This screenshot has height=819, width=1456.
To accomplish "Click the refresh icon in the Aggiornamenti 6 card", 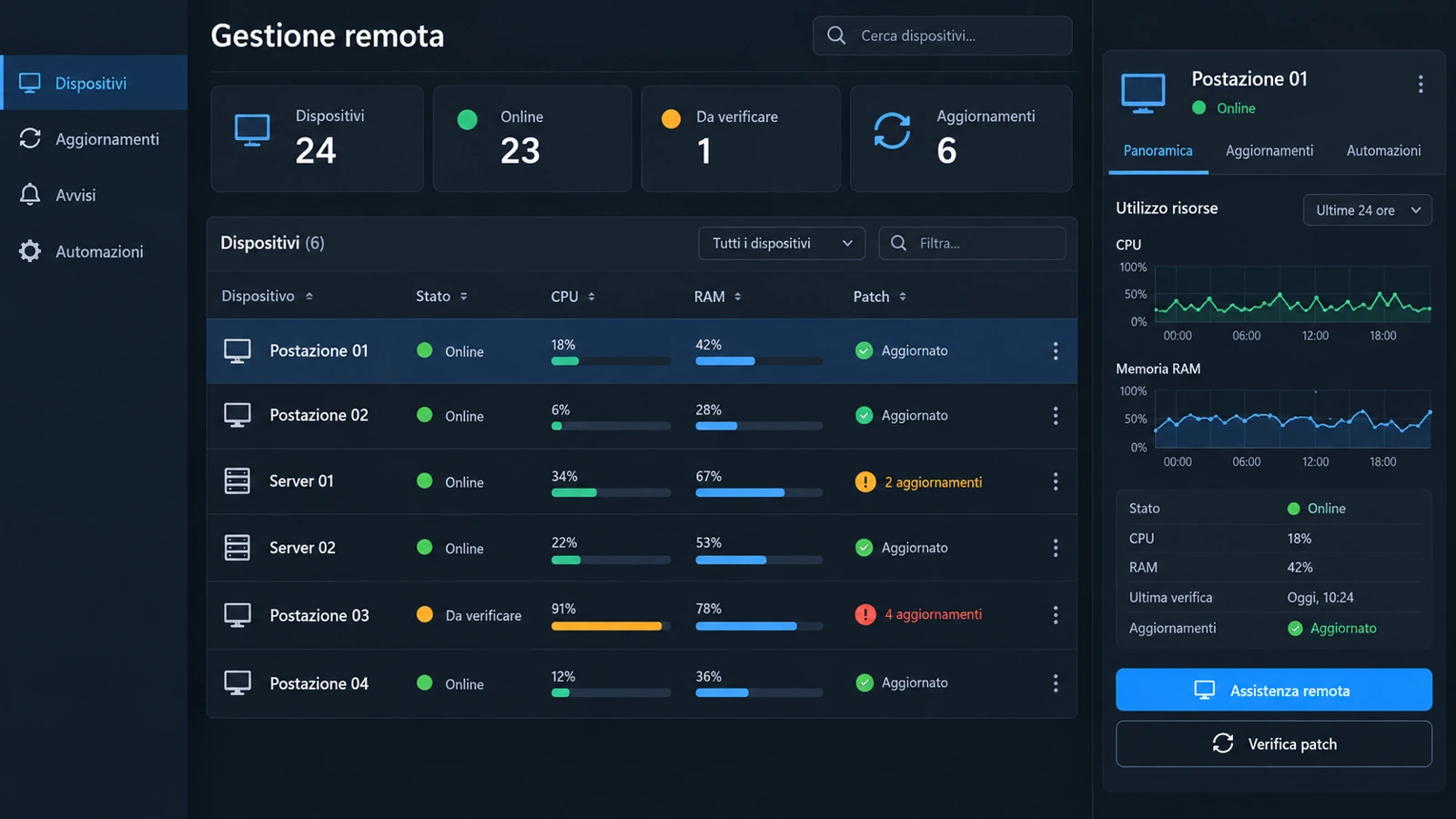I will tap(892, 131).
